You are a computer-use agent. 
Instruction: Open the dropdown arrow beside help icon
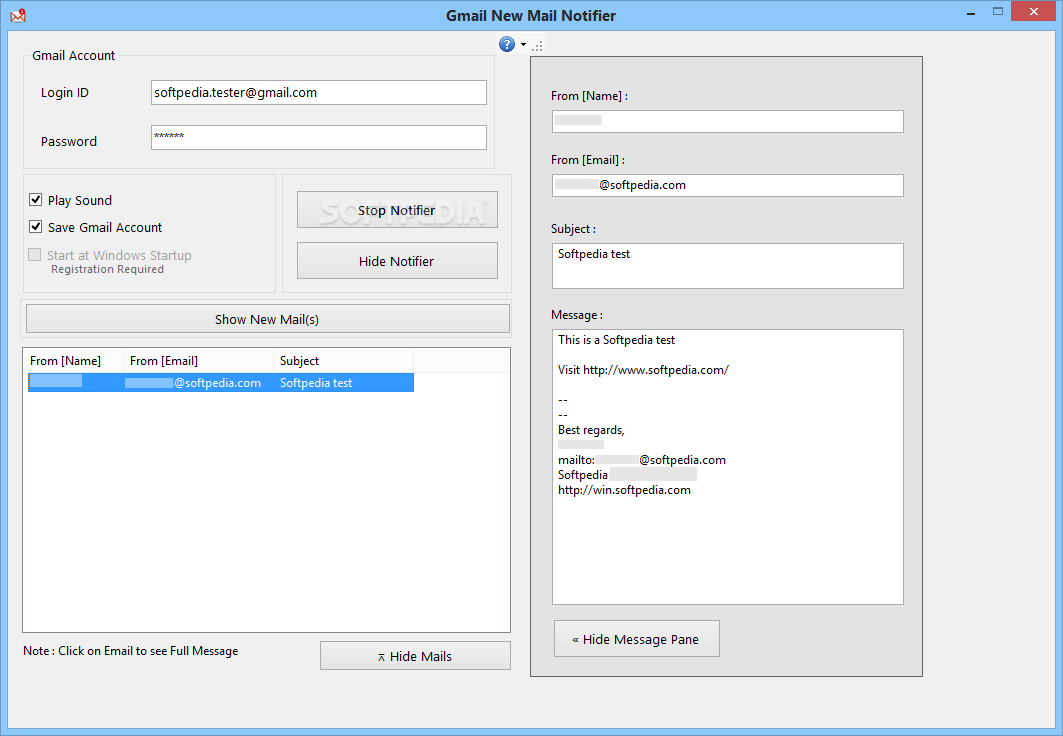(523, 45)
